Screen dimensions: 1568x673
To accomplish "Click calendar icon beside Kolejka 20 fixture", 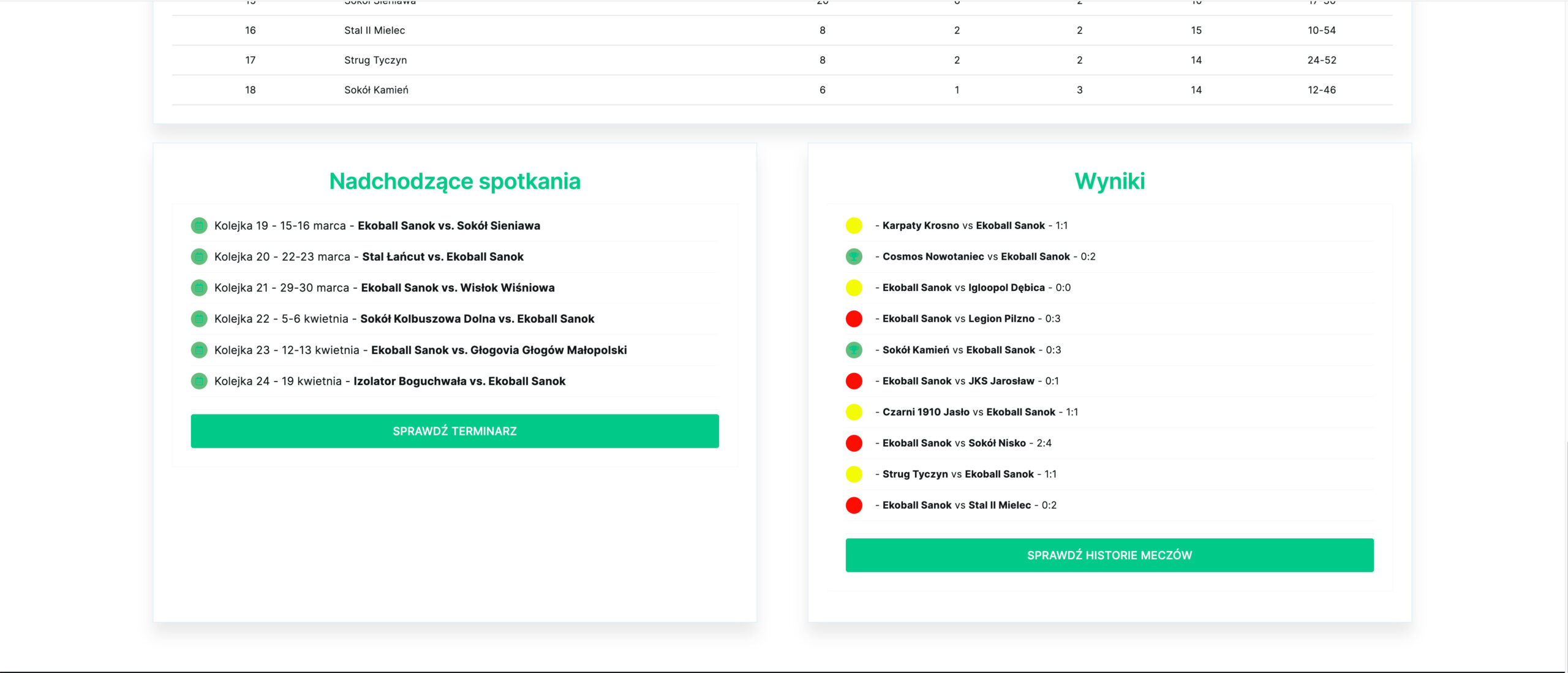I will [199, 257].
